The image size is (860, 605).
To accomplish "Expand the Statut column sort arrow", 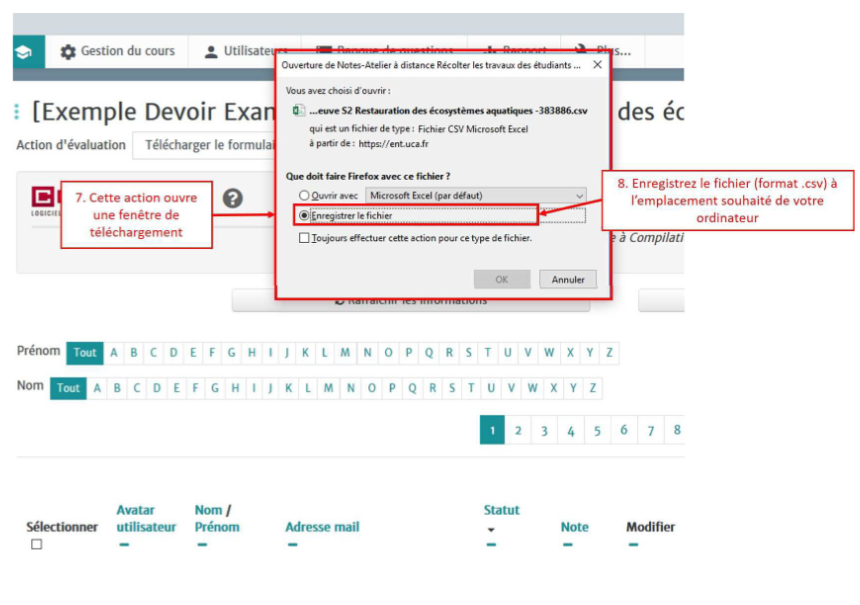I will pyautogui.click(x=491, y=530).
